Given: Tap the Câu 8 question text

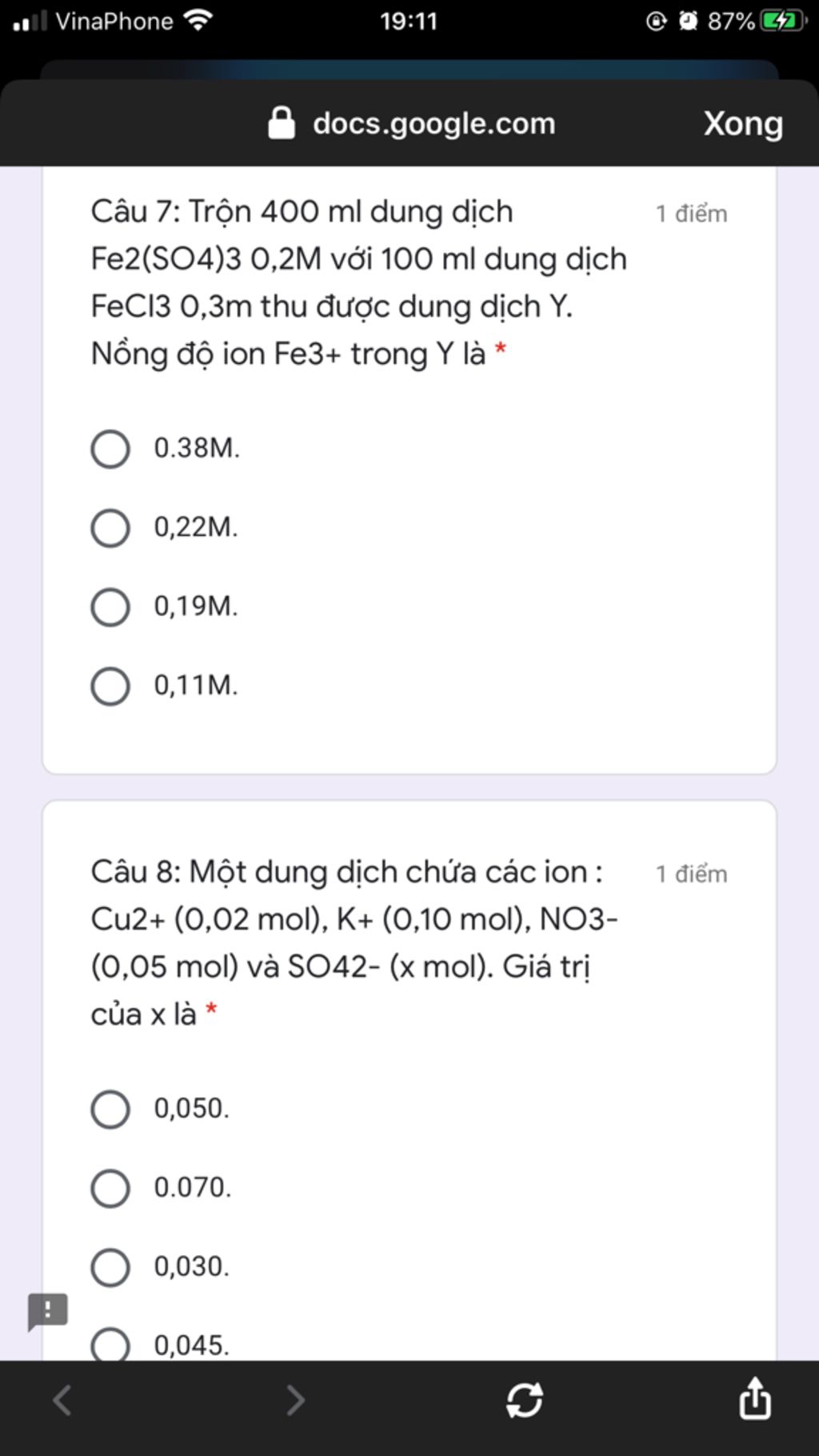Looking at the screenshot, I should (354, 942).
